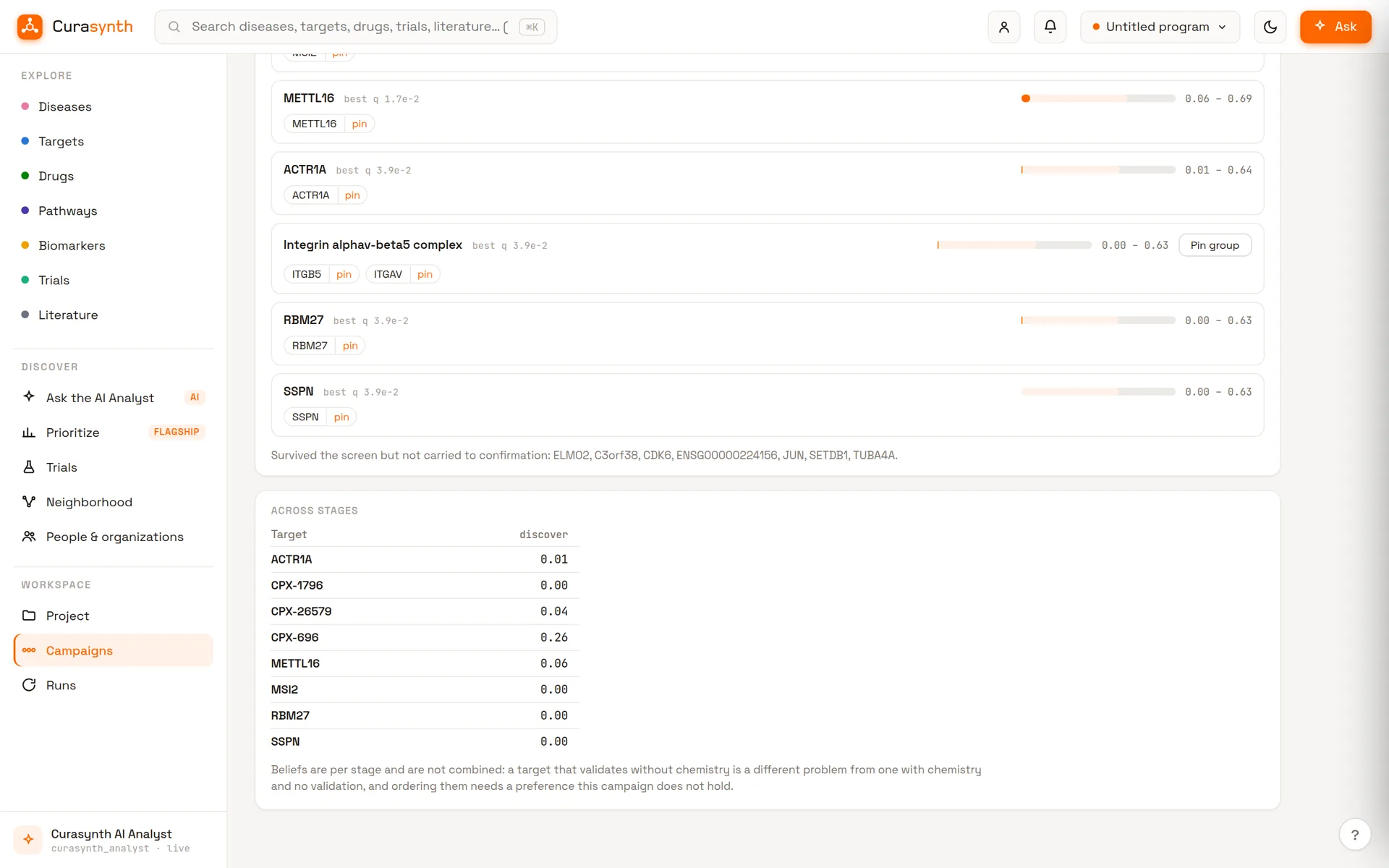
Task: Open Prioritize bar chart icon
Action: [29, 432]
